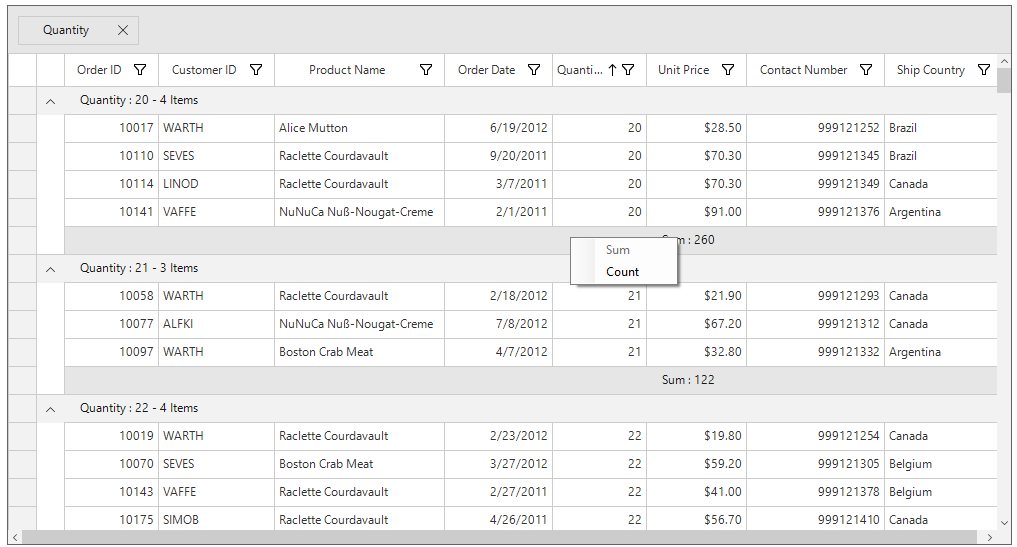This screenshot has width=1017, height=547.
Task: Select the SIMOB customer cell
Action: pyautogui.click(x=217, y=520)
